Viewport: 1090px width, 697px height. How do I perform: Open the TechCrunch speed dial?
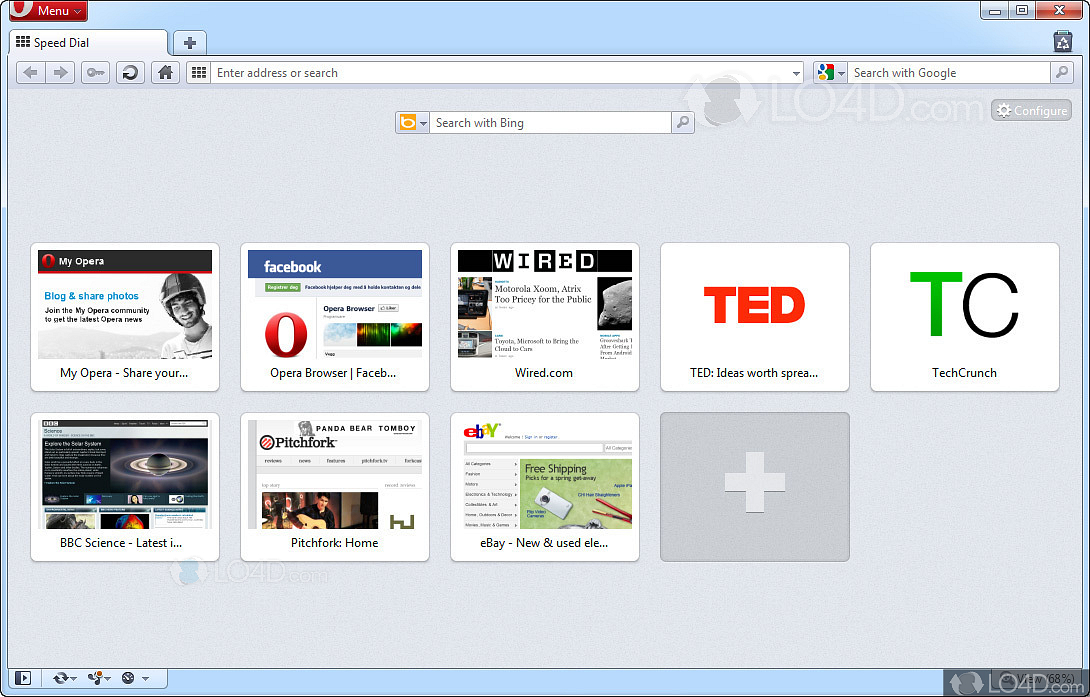(965, 317)
